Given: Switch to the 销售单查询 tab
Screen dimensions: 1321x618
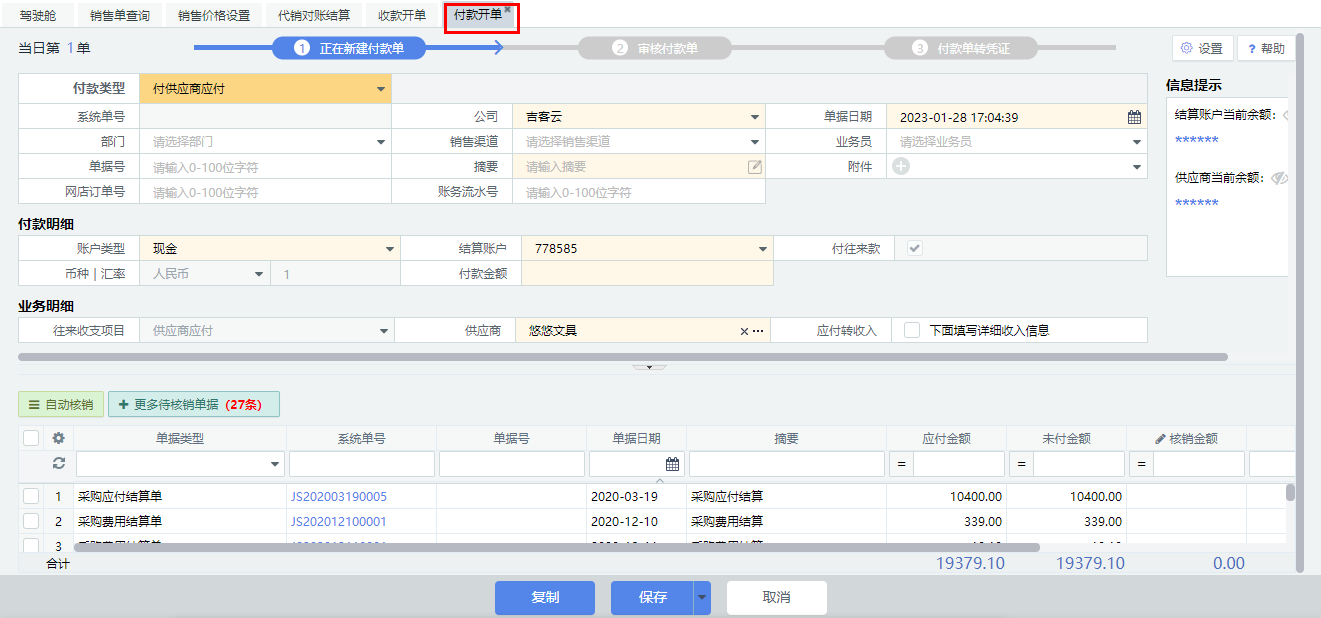Looking at the screenshot, I should [119, 15].
